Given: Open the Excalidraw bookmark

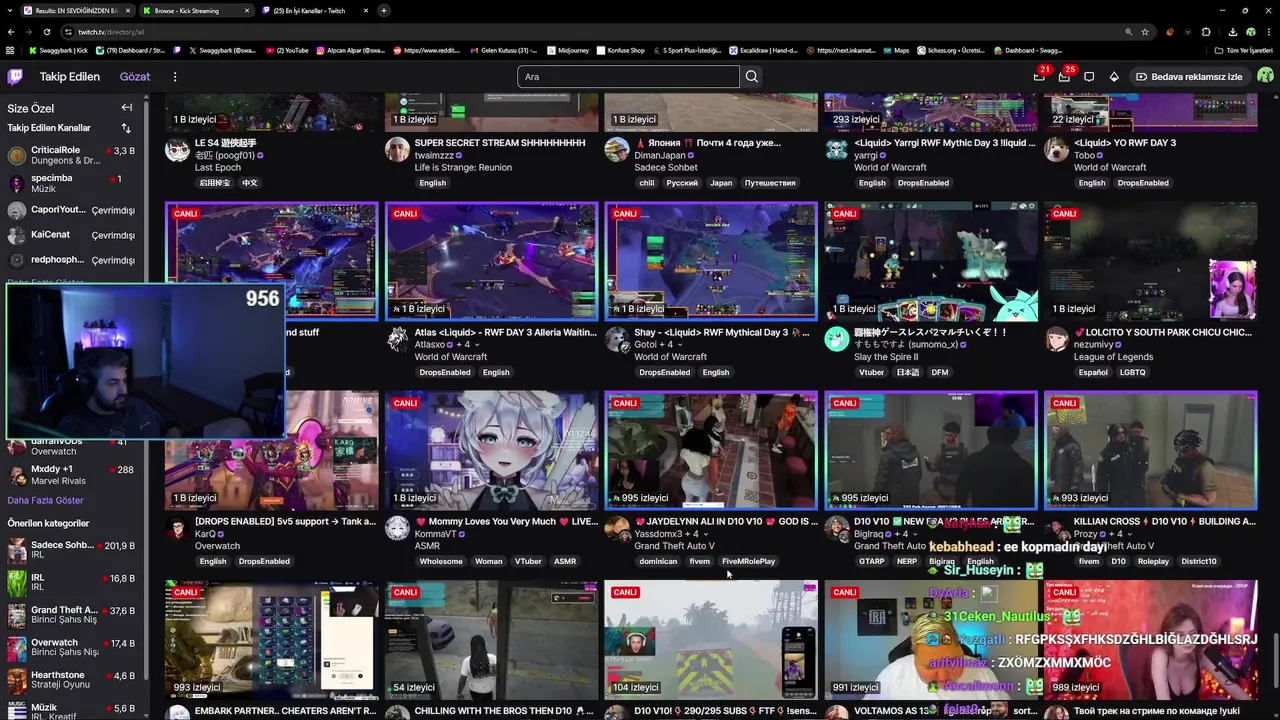Looking at the screenshot, I should (x=761, y=50).
